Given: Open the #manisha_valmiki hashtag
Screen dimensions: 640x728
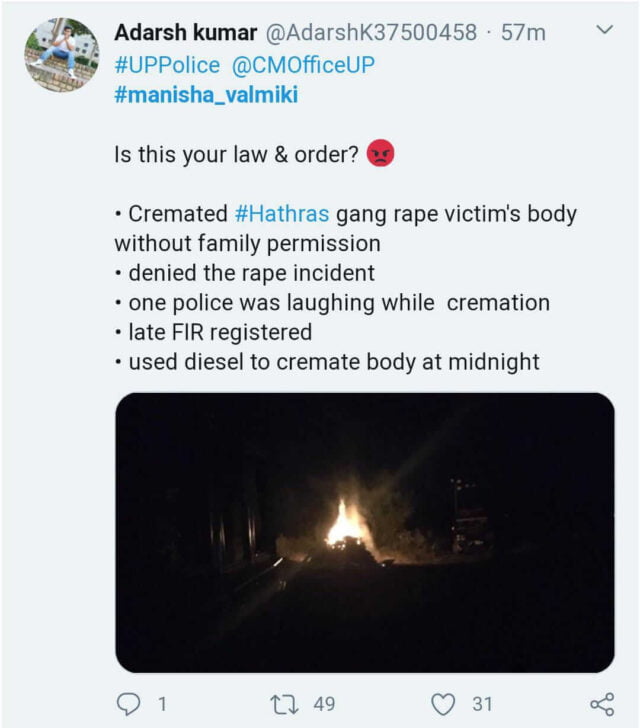Looking at the screenshot, I should pos(206,96).
